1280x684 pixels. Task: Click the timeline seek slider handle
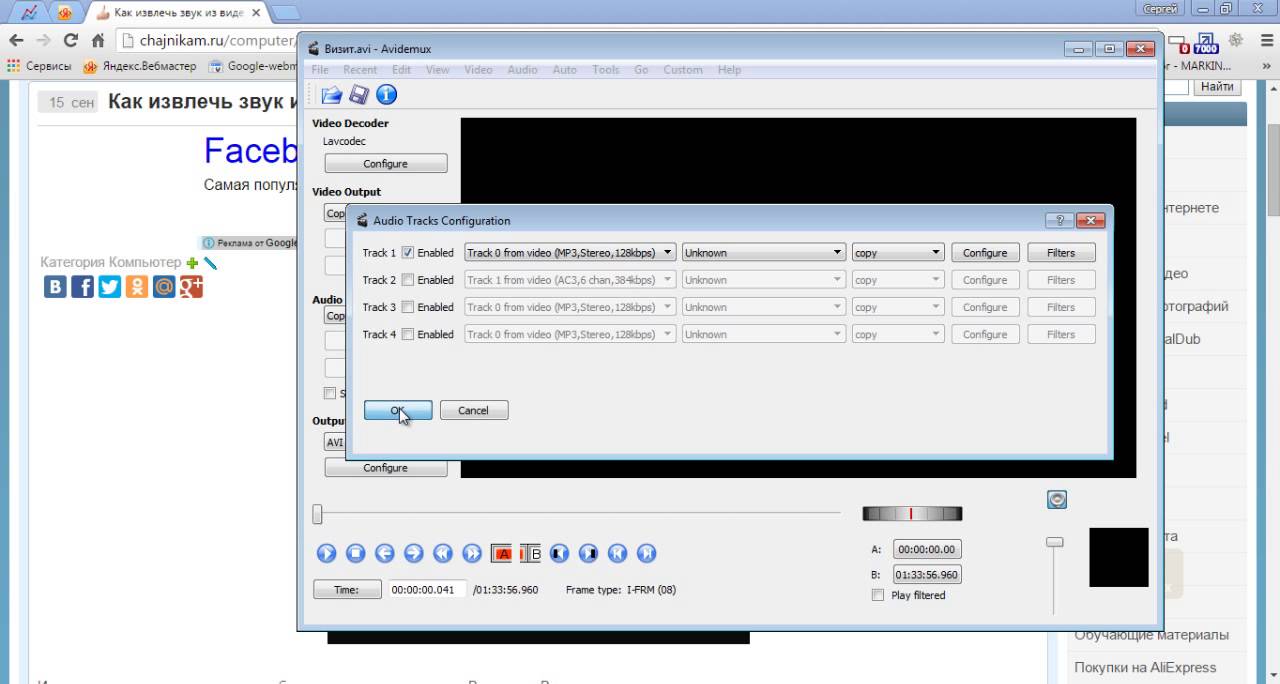click(317, 514)
